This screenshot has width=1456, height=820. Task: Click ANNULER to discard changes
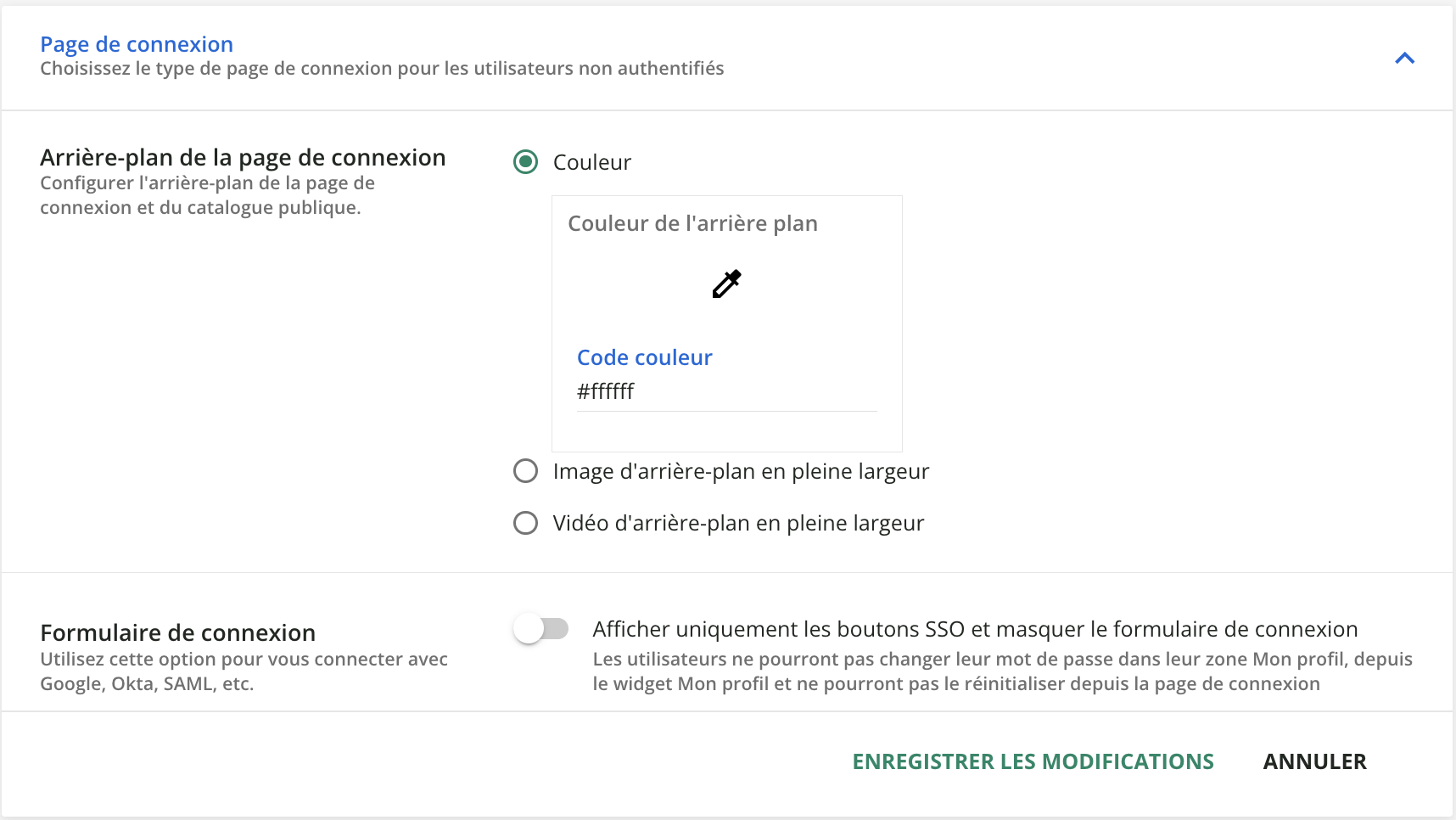pos(1314,761)
